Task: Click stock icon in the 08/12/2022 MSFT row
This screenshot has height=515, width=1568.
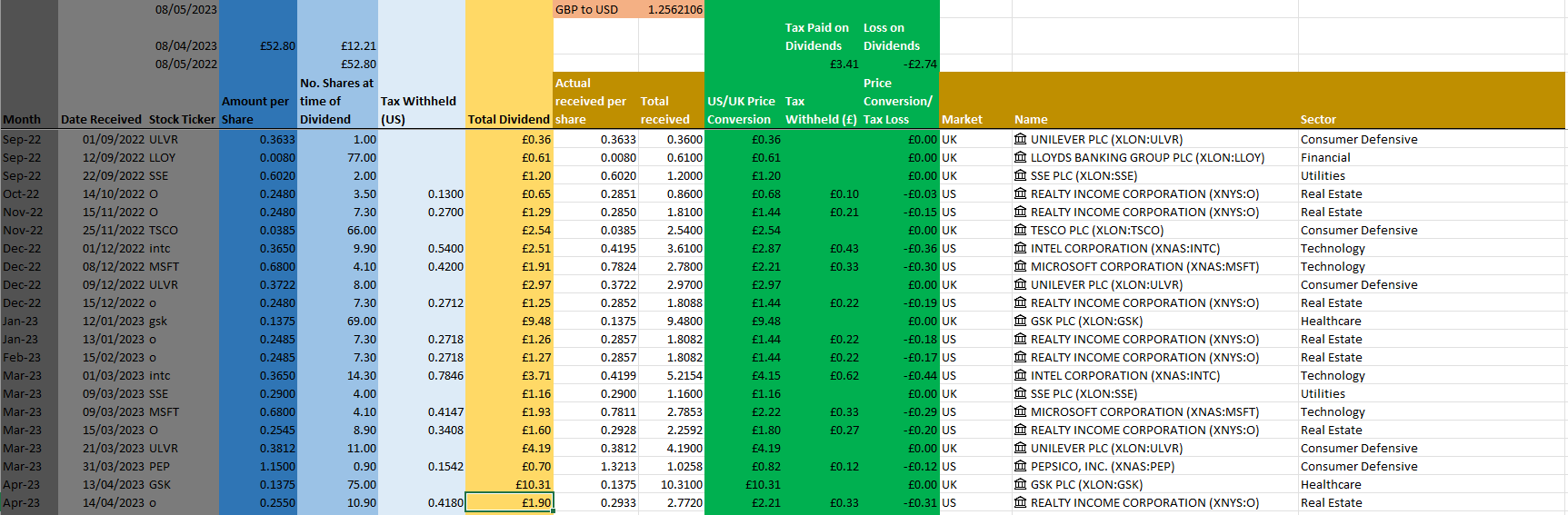Action: [x=1021, y=266]
